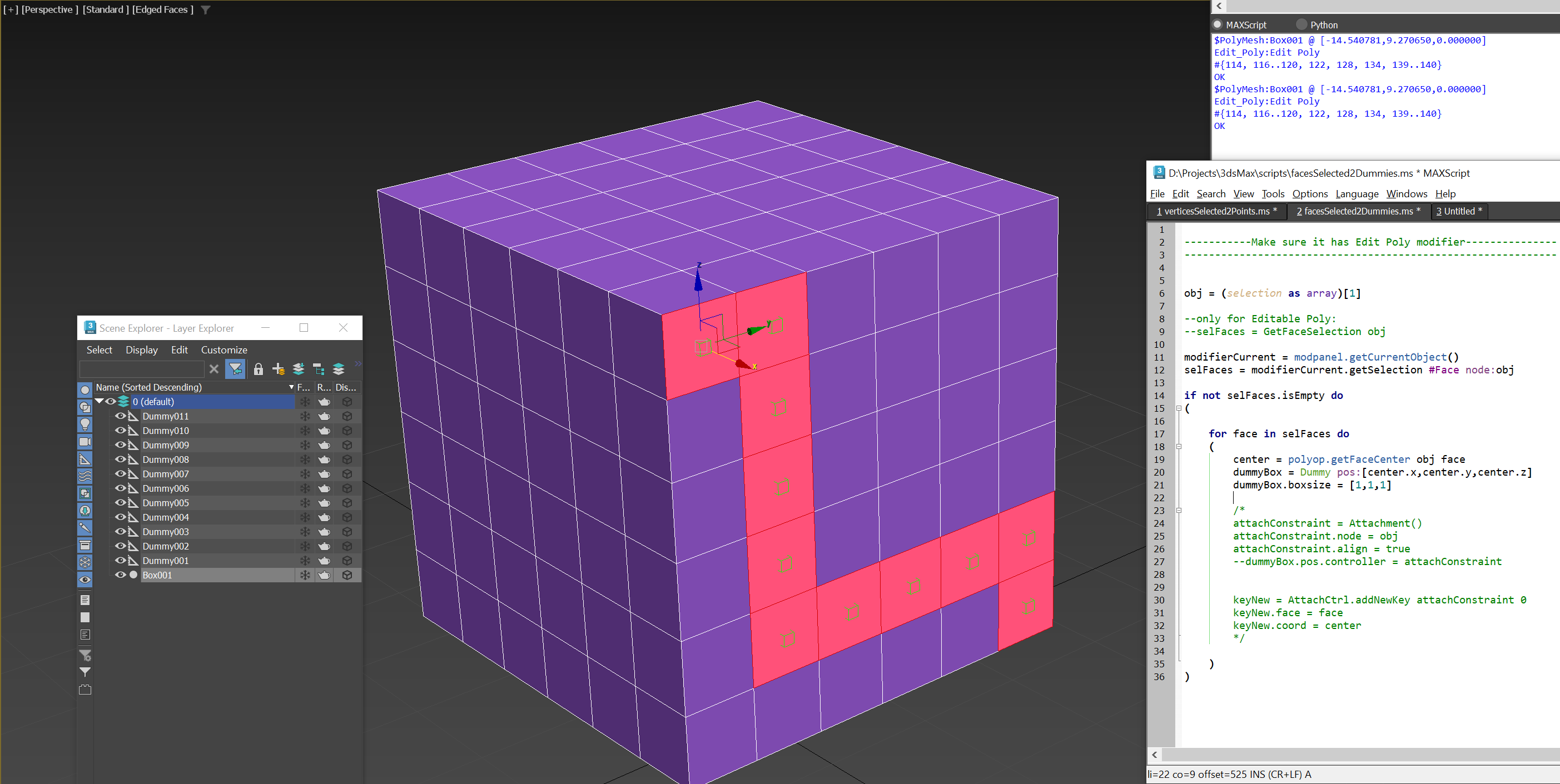1560x784 pixels.
Task: Toggle Display Helpers filter (triangle ruler icon)
Action: click(85, 459)
